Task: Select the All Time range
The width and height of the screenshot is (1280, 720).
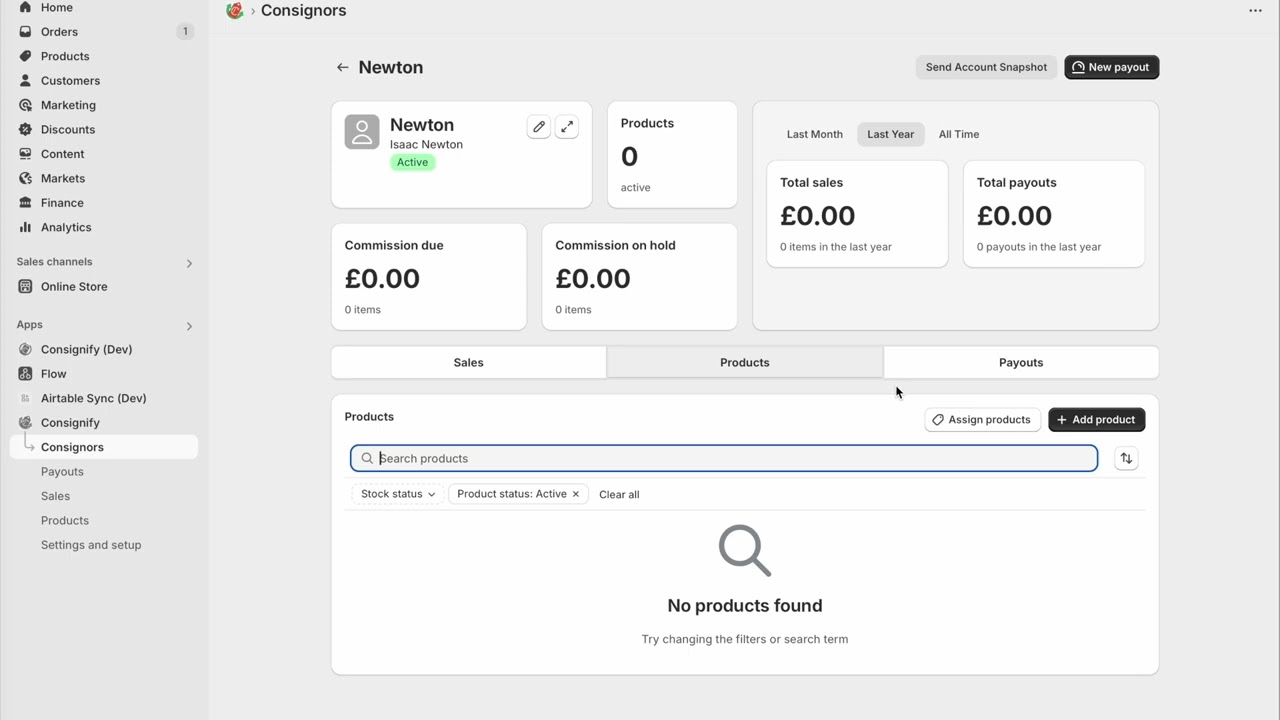Action: (959, 134)
